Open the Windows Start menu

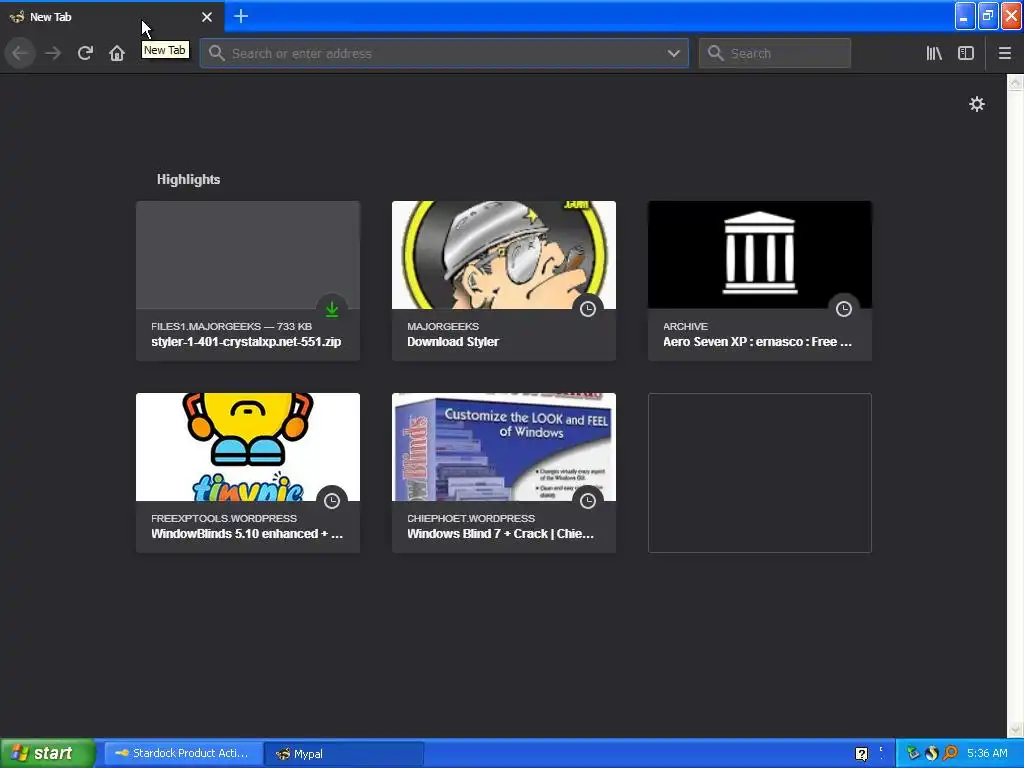[x=48, y=754]
